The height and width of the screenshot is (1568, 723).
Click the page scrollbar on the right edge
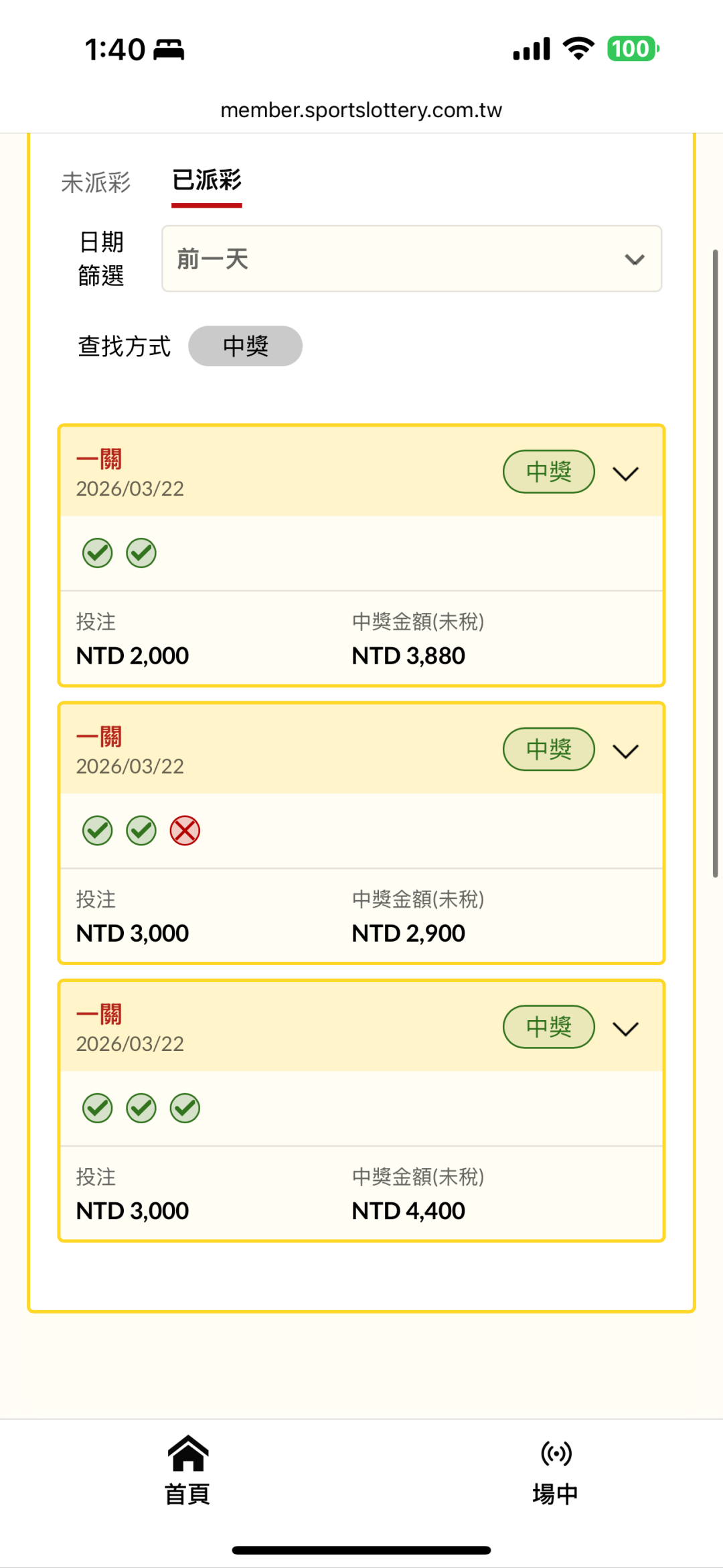[715, 563]
